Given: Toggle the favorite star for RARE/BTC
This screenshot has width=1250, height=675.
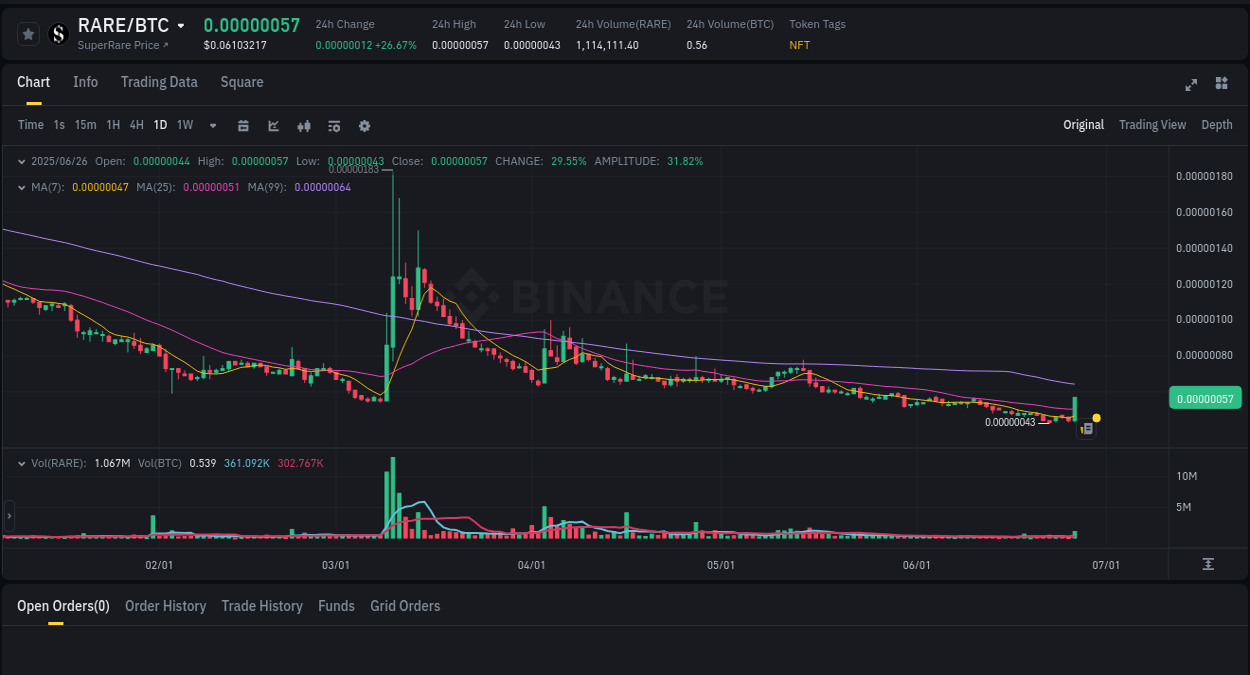Looking at the screenshot, I should (28, 33).
